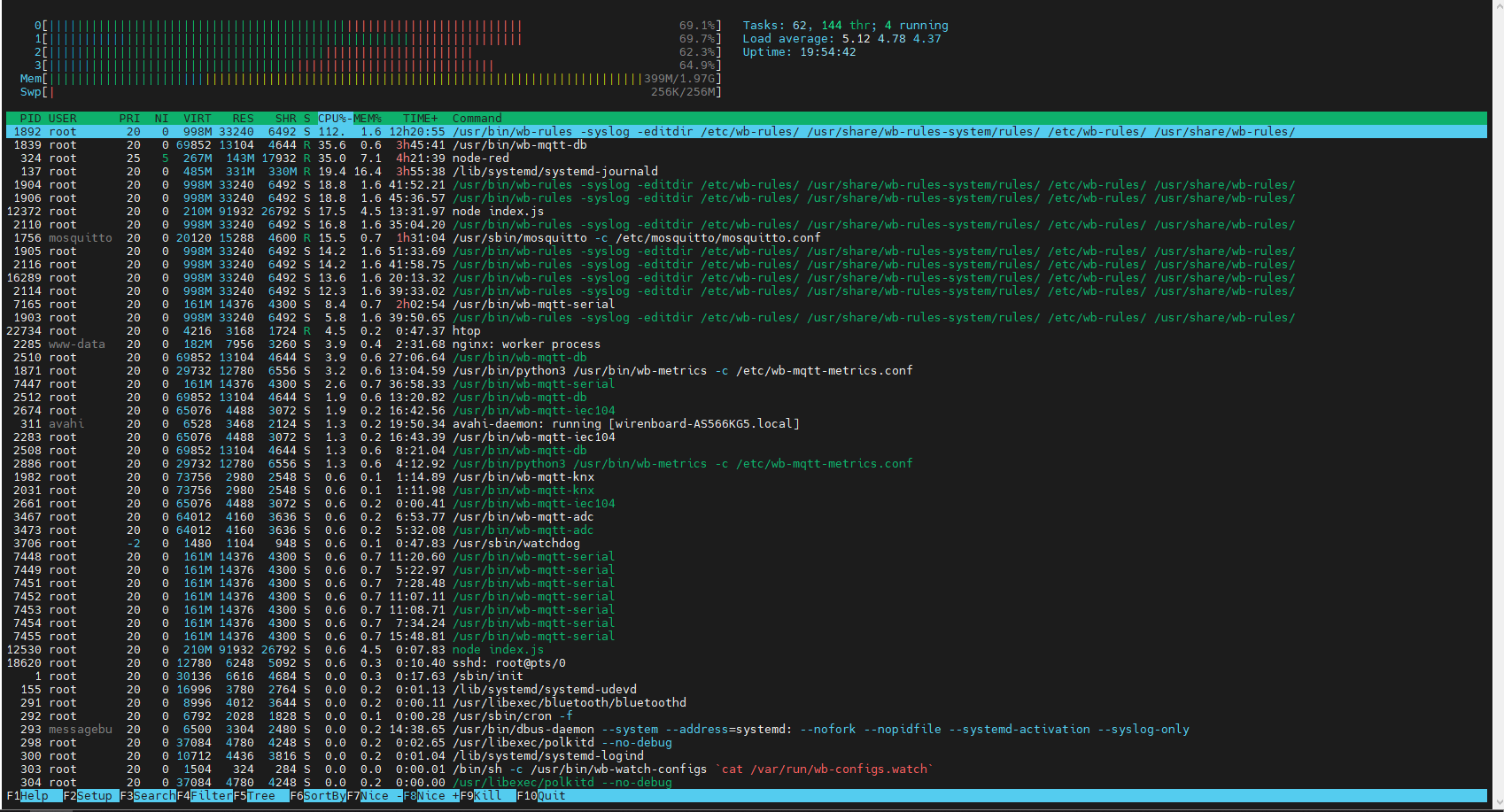Select the htop process row
Image resolution: width=1504 pixels, height=812 pixels.
(x=747, y=331)
